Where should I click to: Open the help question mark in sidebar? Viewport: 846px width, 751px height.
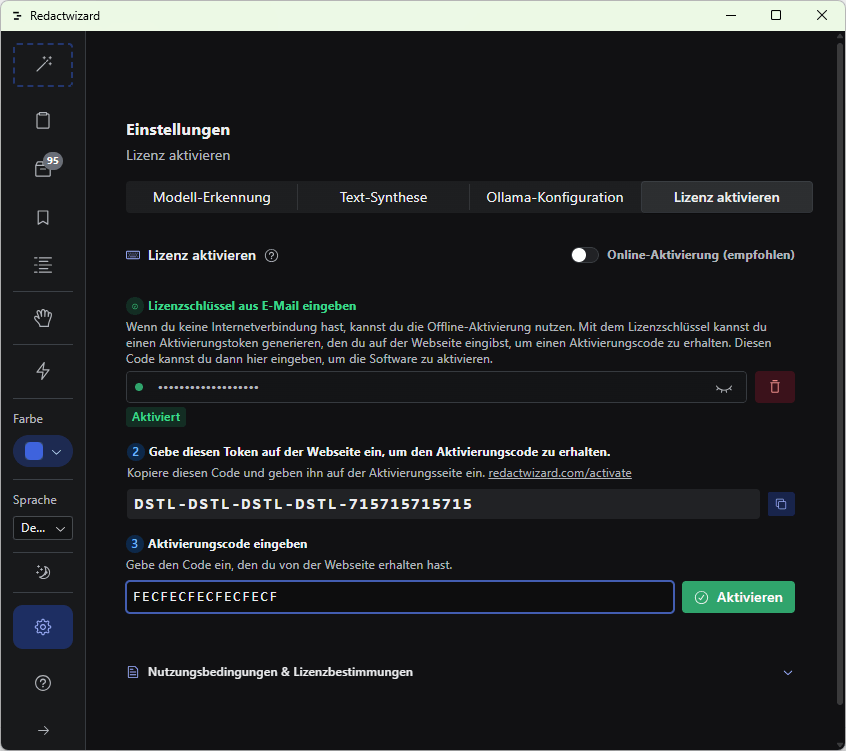tap(43, 683)
